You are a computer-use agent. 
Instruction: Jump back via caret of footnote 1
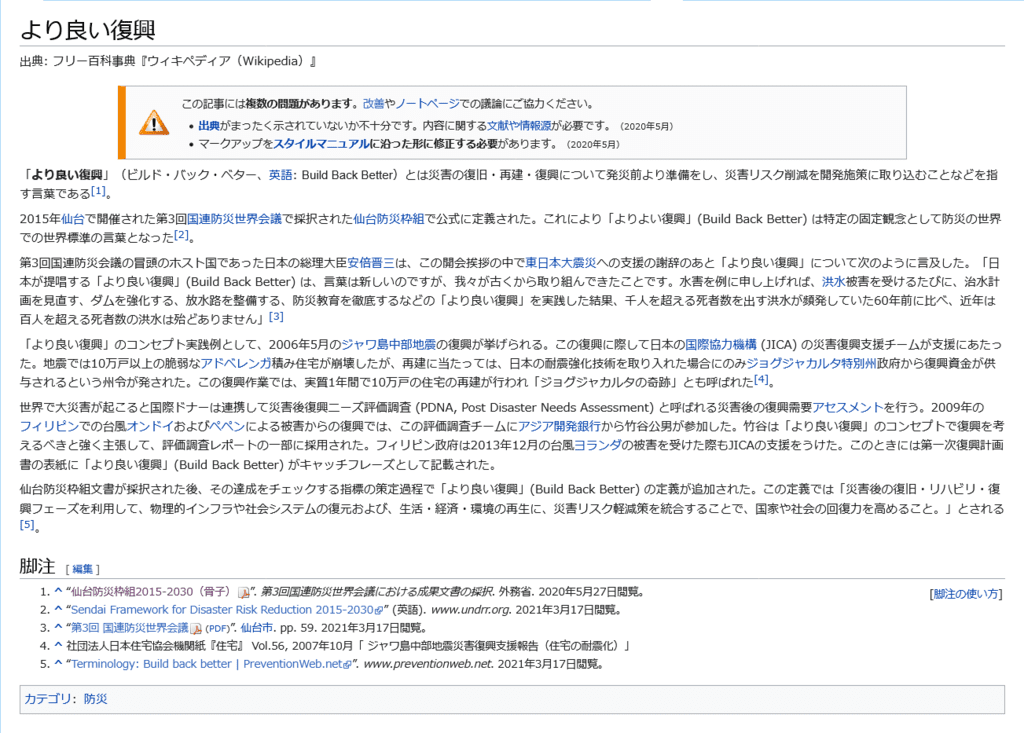click(x=58, y=592)
